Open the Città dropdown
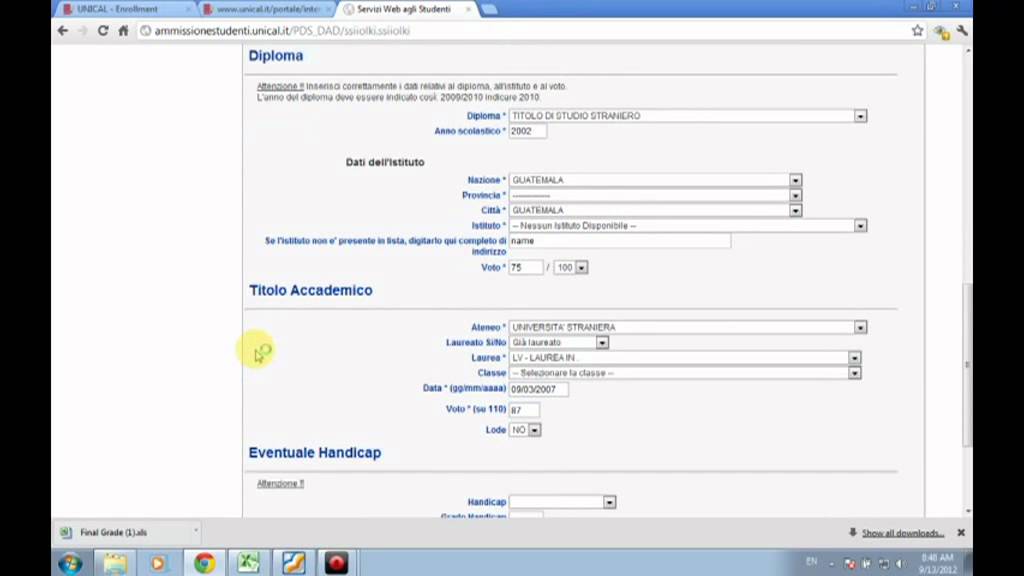Screen dimensions: 1024x576 (x=655, y=210)
